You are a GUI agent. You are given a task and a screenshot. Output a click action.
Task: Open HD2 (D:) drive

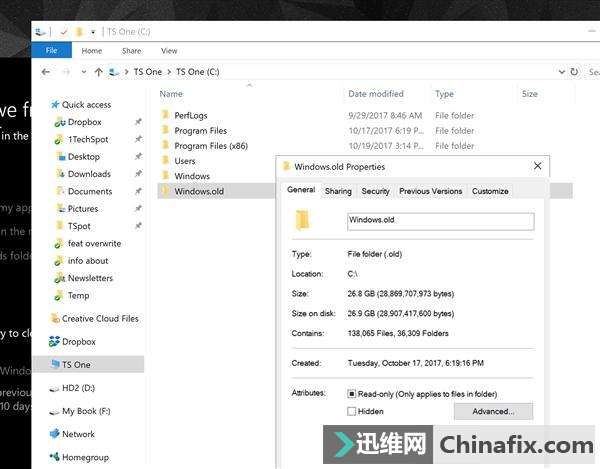(x=78, y=388)
